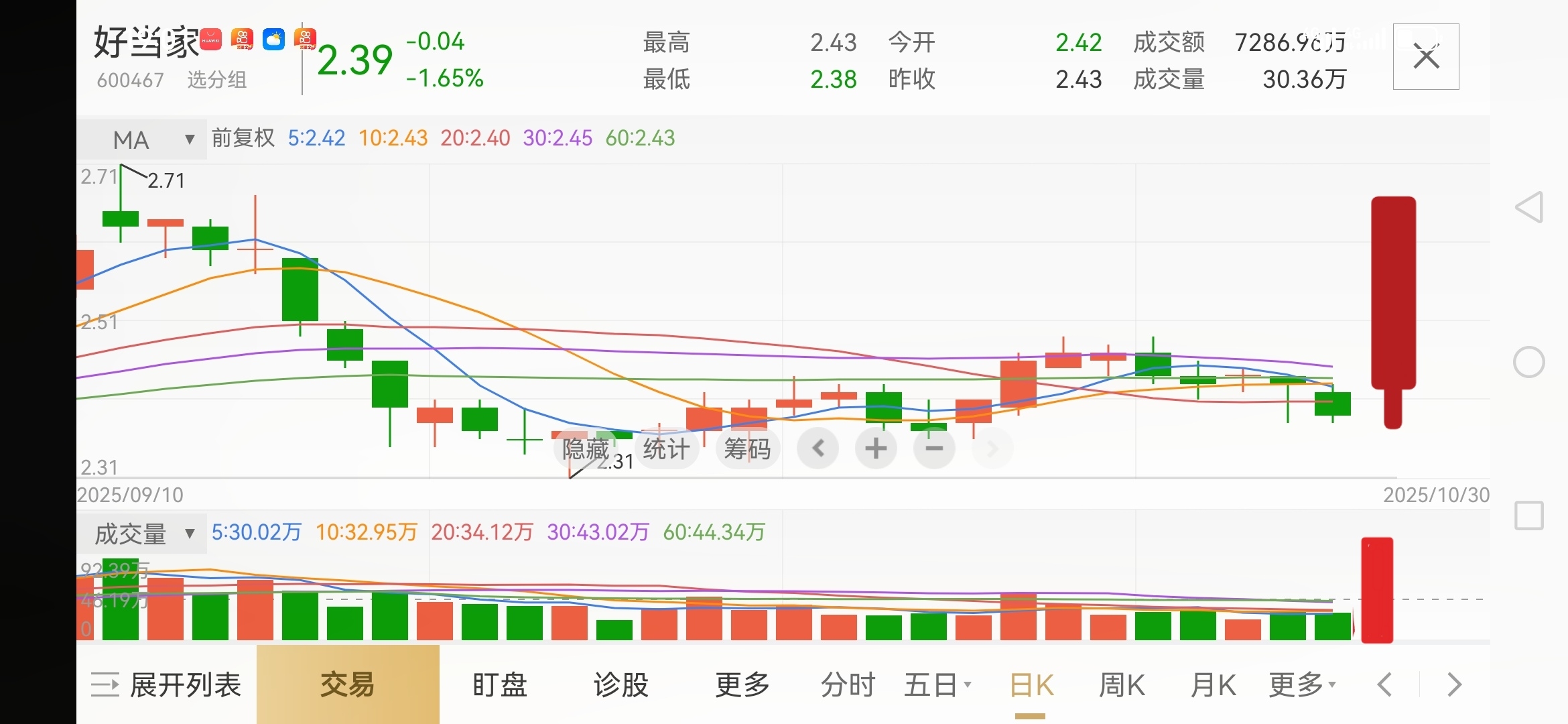Toggle 筹码 chip distribution view

(x=747, y=448)
